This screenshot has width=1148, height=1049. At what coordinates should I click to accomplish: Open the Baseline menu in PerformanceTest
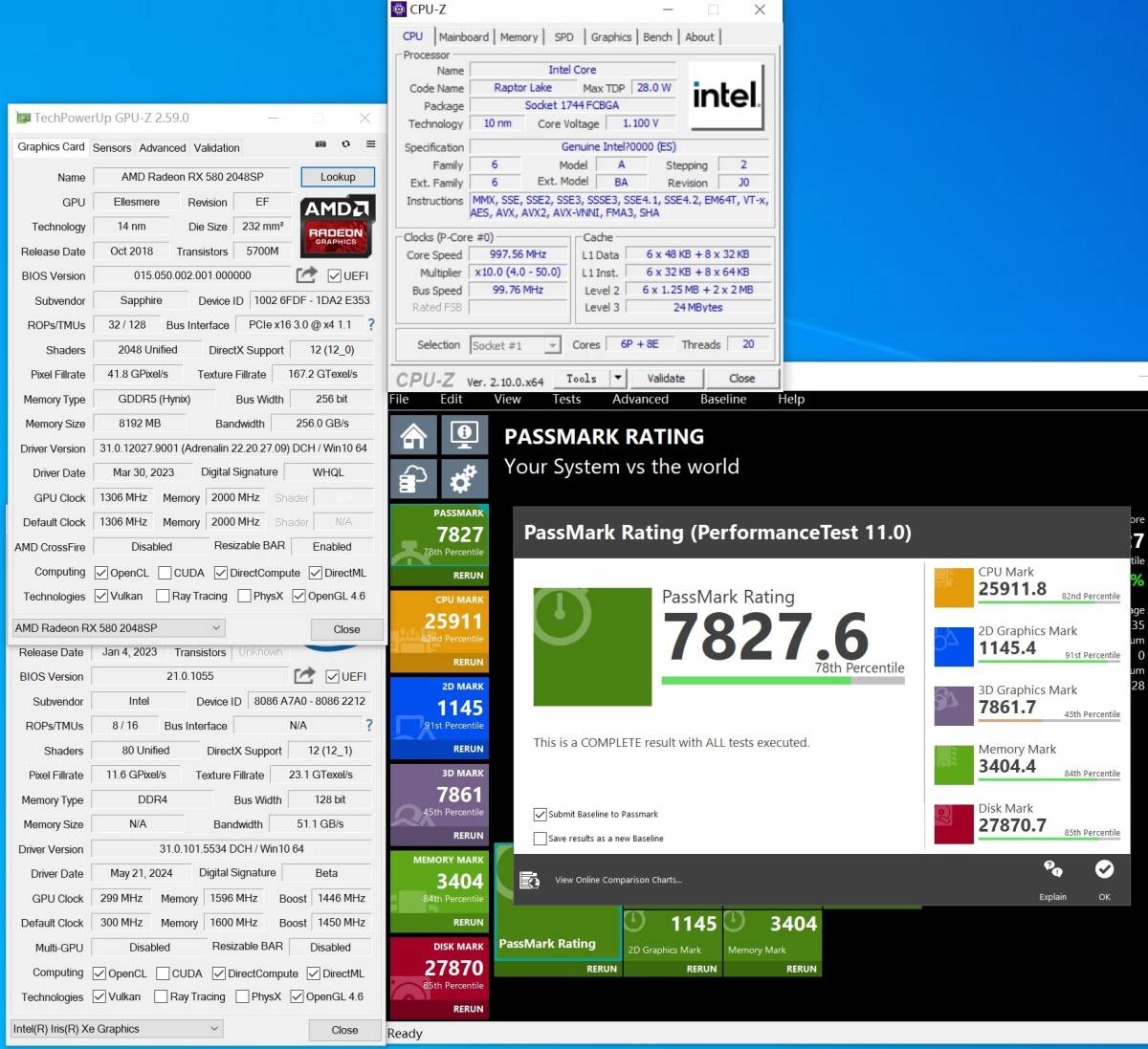[723, 400]
